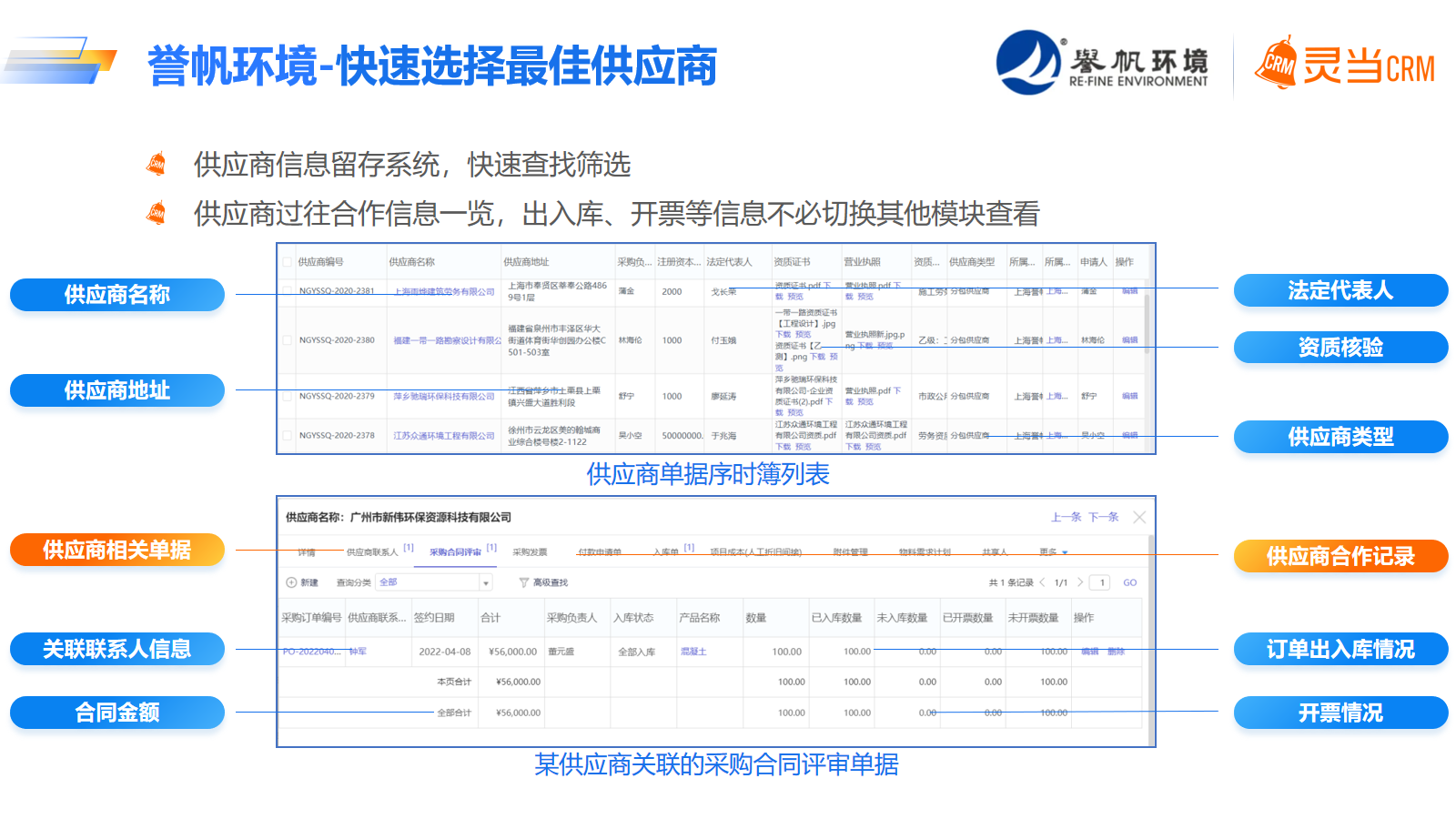Go to next page arrow in pager
The height and width of the screenshot is (819, 1456).
coord(1080,582)
